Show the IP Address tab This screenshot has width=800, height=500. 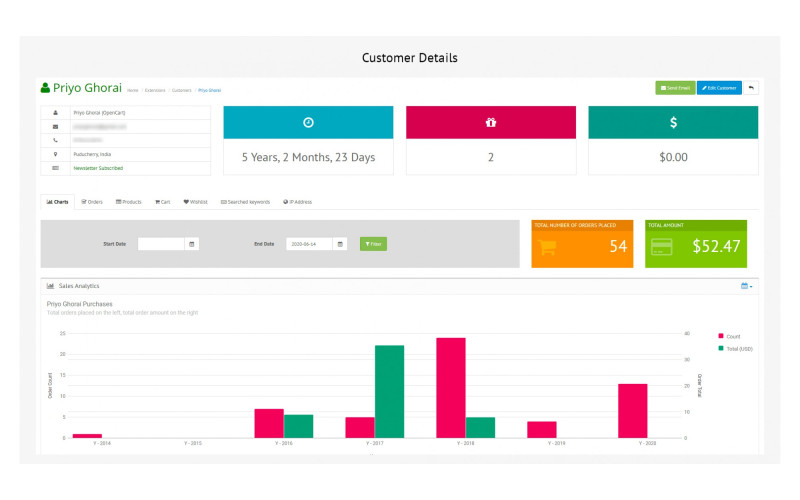(298, 202)
